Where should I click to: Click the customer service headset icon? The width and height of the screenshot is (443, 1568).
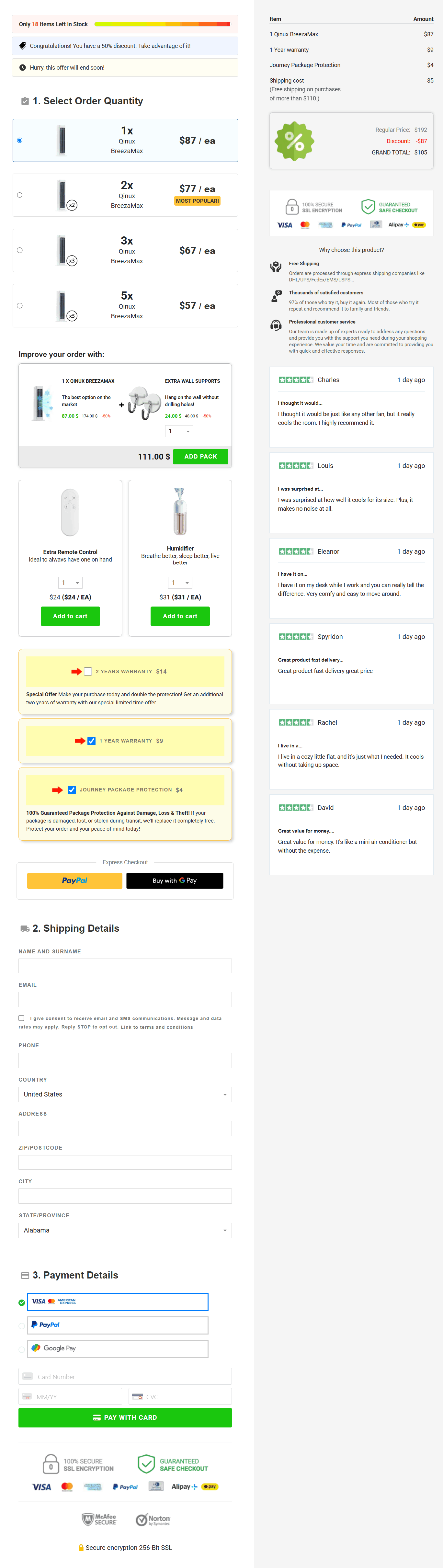click(x=276, y=325)
